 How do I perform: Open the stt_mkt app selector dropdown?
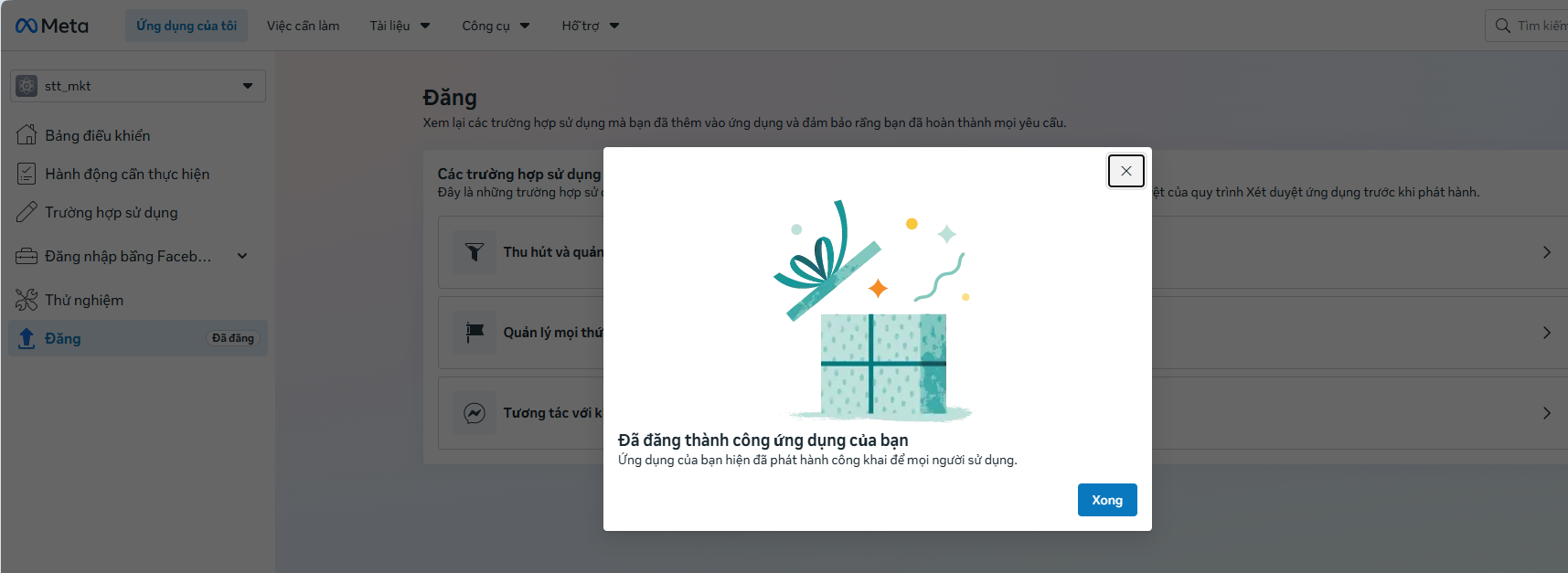click(138, 86)
